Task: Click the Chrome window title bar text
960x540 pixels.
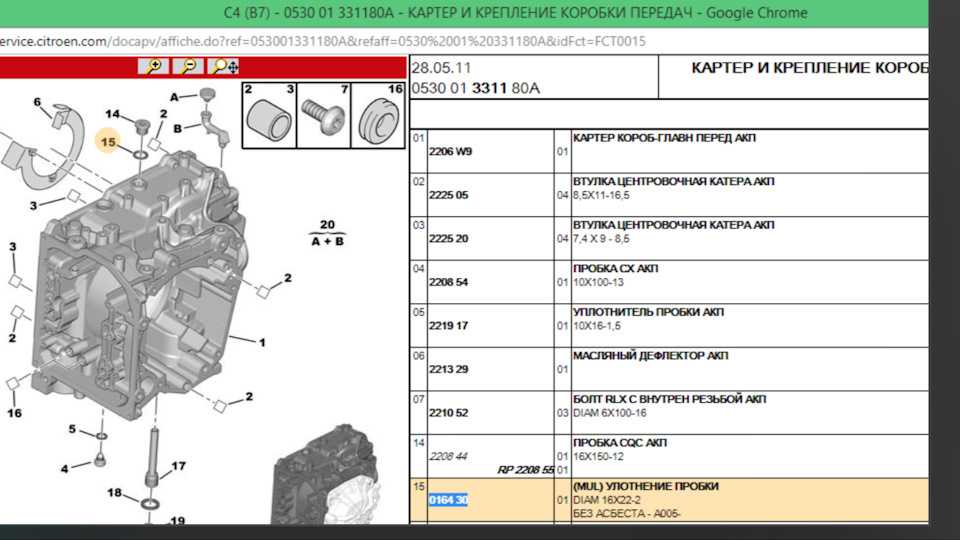Action: pos(516,12)
